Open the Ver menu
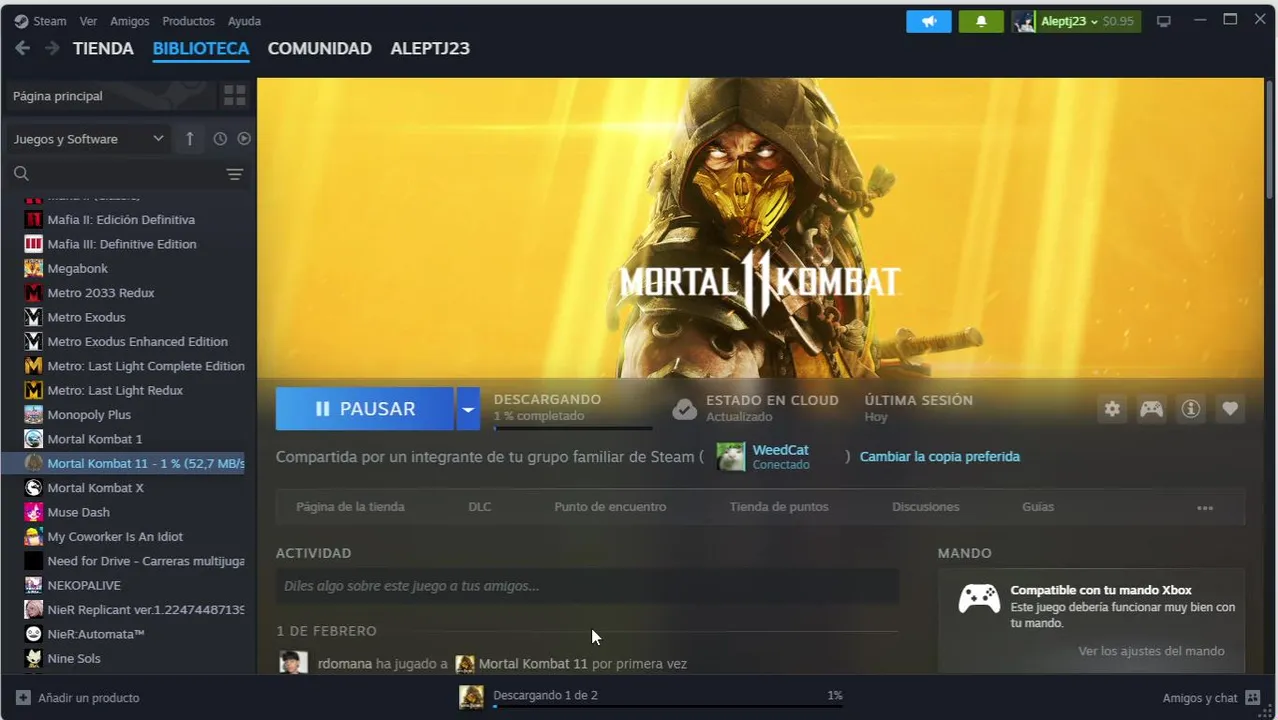 (88, 21)
